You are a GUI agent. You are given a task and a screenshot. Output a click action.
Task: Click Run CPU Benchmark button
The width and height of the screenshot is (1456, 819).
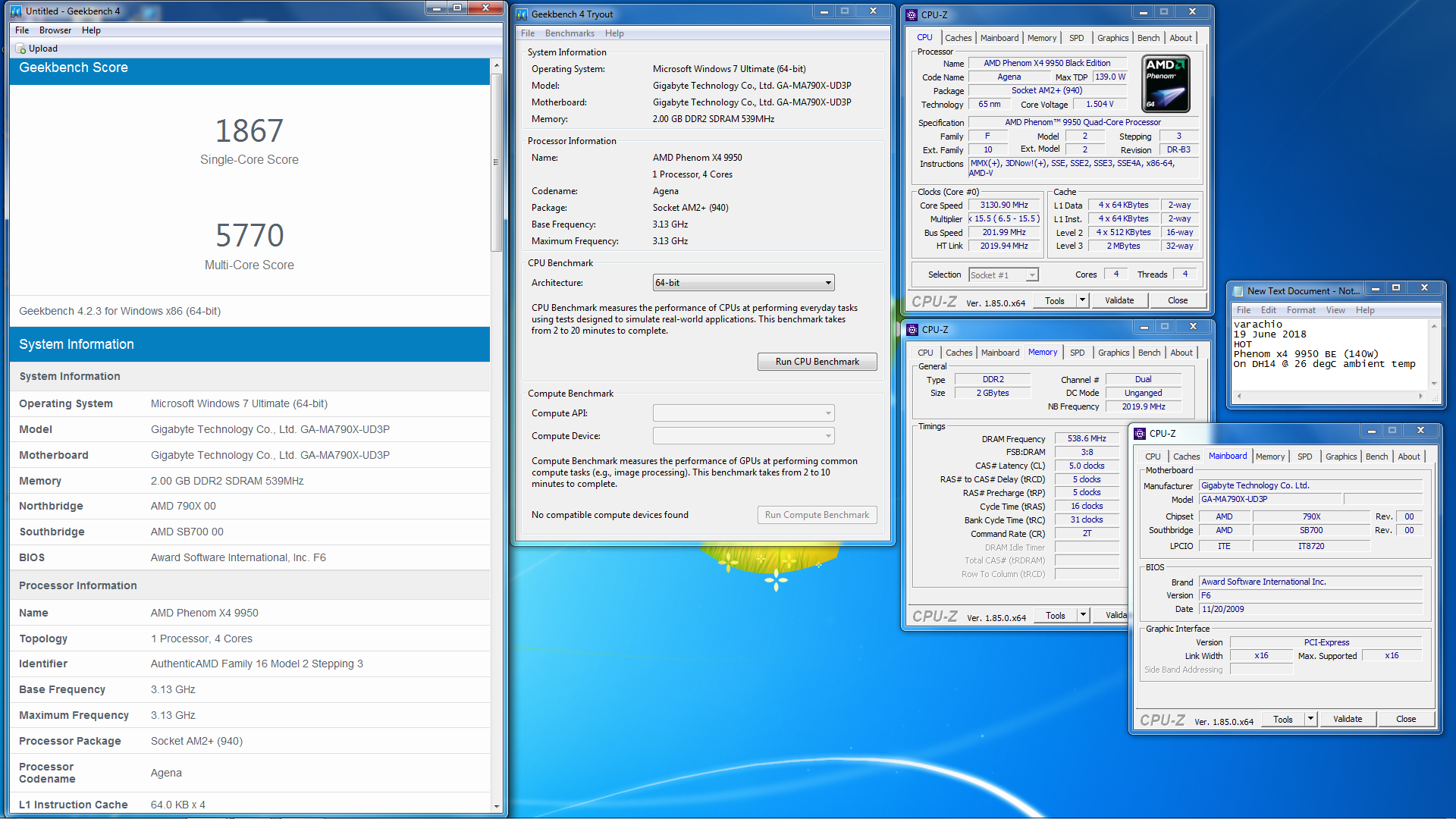click(817, 362)
